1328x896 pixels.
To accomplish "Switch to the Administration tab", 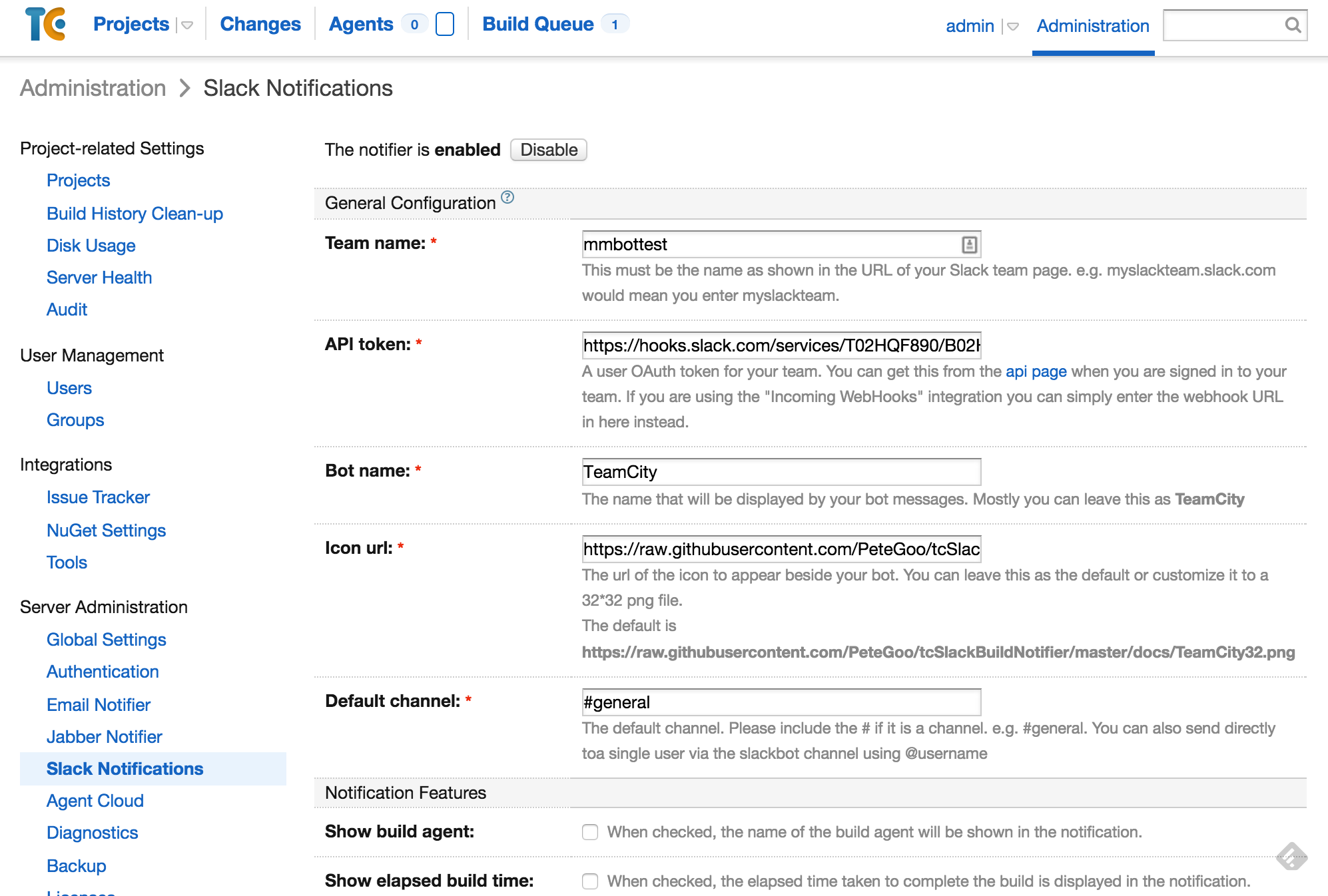I will click(1092, 26).
